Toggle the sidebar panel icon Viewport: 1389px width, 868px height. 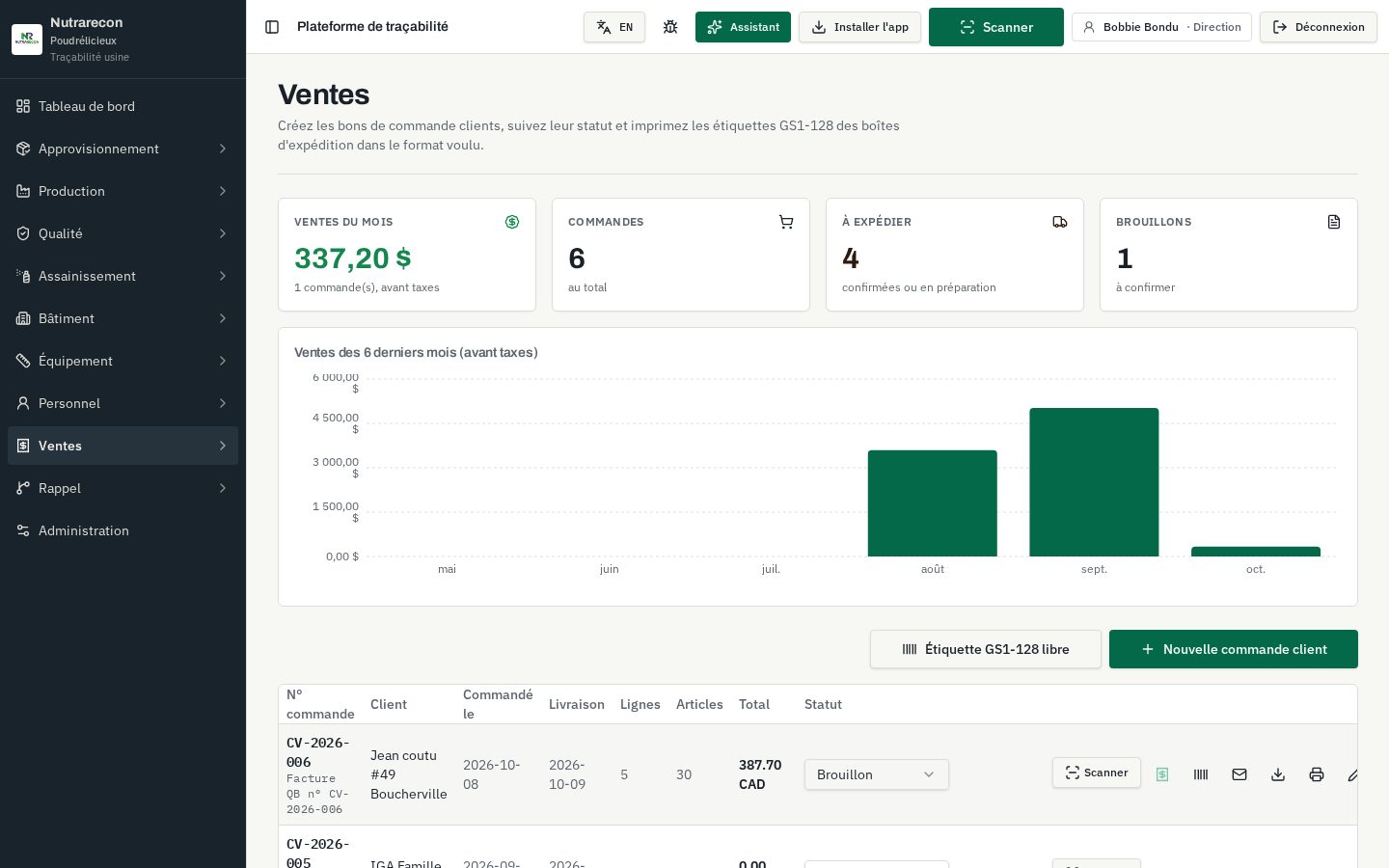(272, 27)
